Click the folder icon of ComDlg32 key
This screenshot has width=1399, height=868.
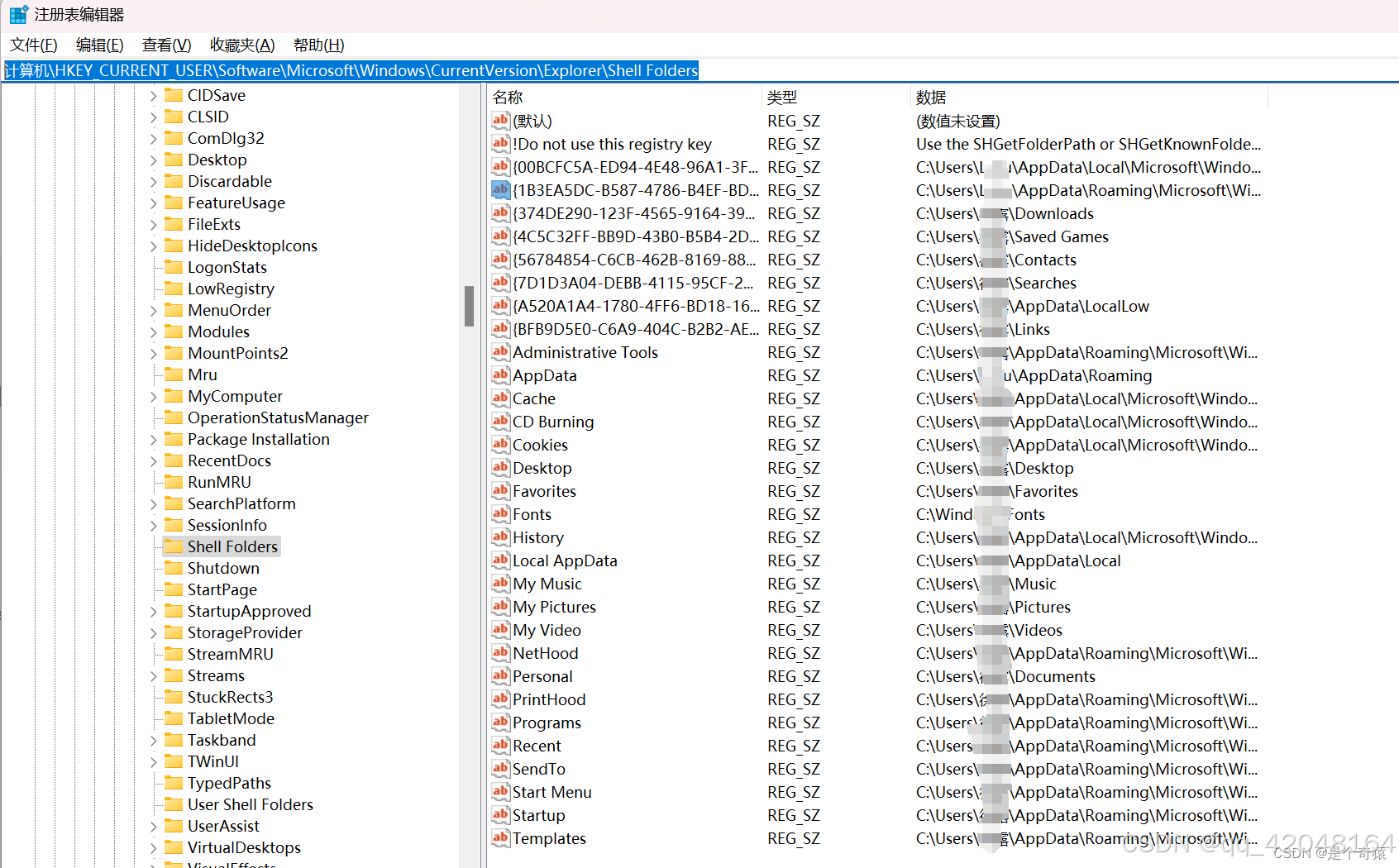tap(174, 138)
